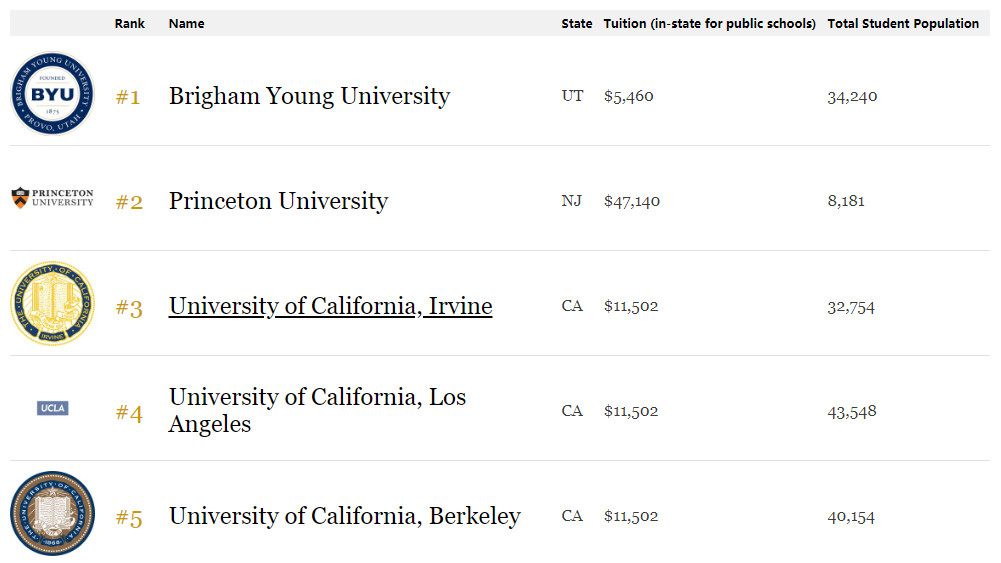The width and height of the screenshot is (1001, 563).
Task: Click the UC Irvine gold seal logo
Action: point(52,303)
